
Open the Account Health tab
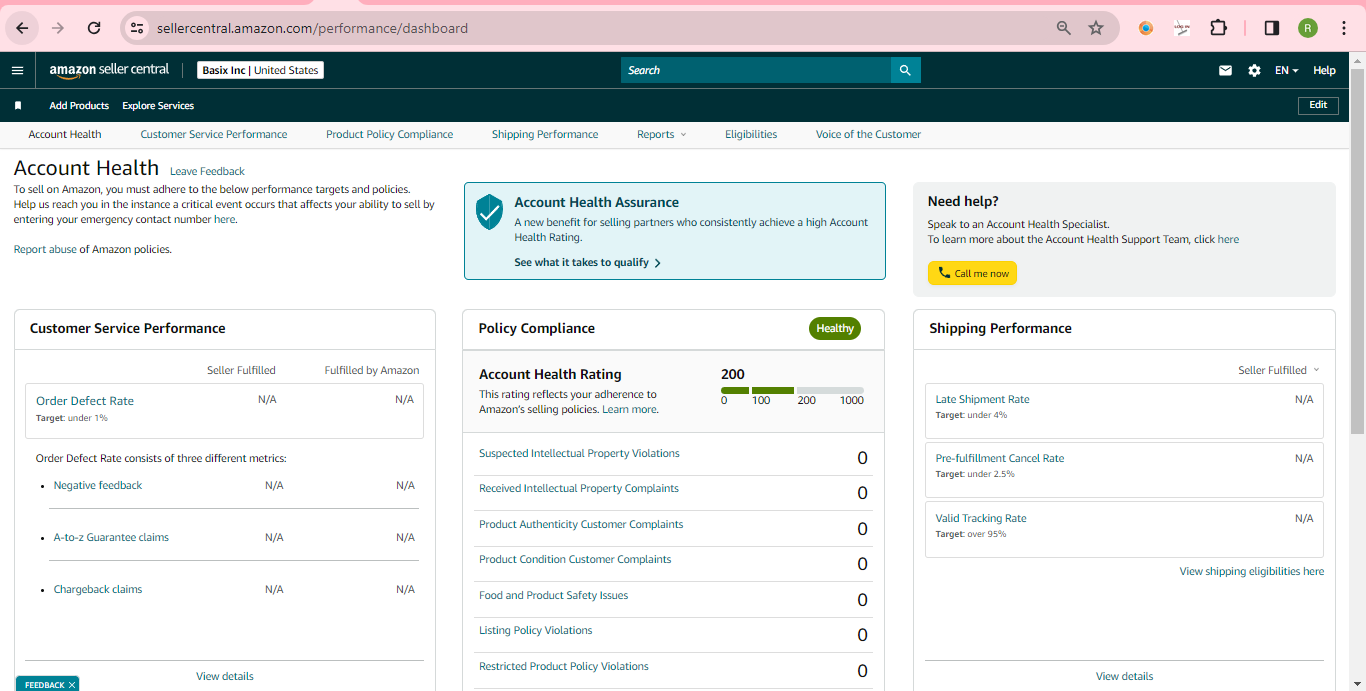(x=65, y=134)
